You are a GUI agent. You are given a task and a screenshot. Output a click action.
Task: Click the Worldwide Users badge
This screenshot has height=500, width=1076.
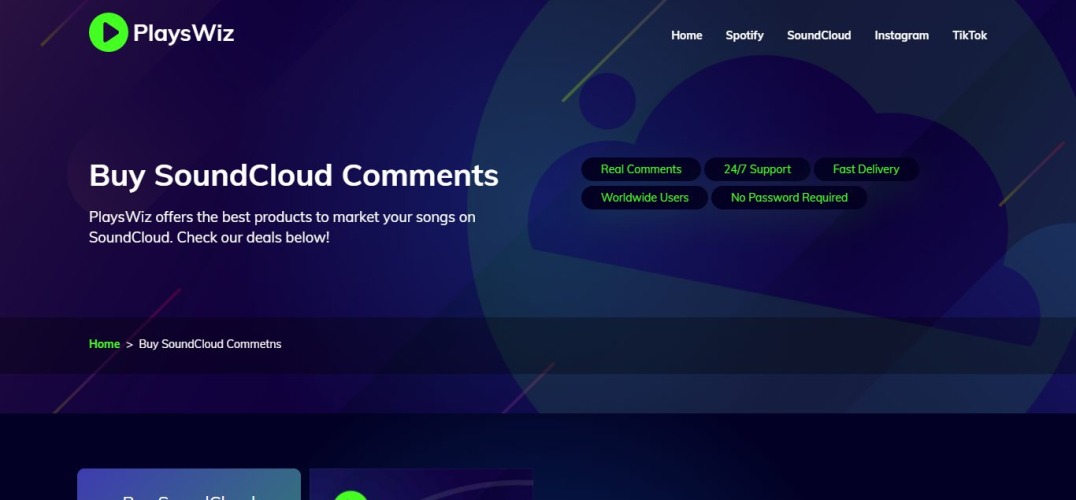644,198
